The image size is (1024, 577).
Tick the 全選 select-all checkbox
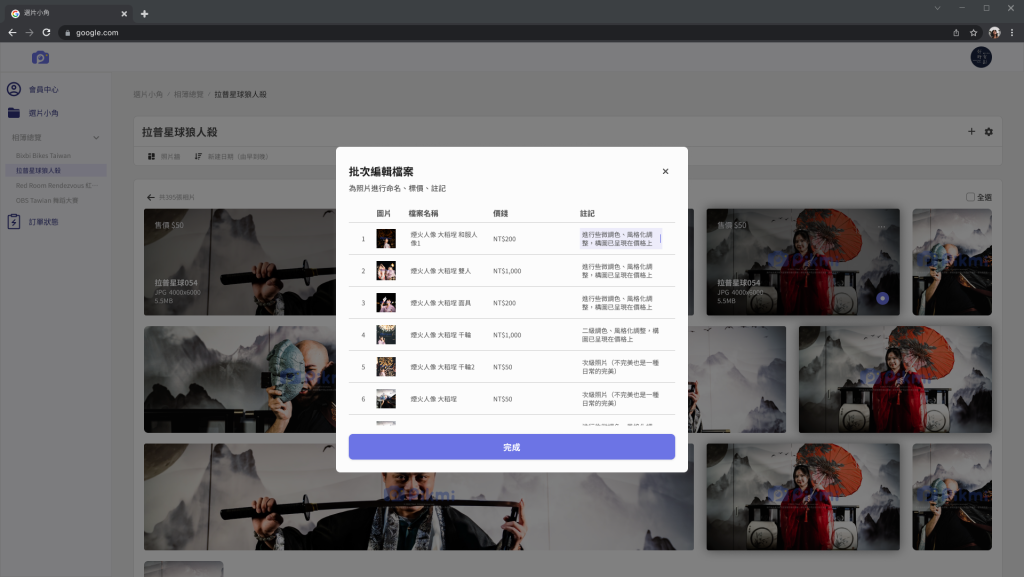coord(970,198)
